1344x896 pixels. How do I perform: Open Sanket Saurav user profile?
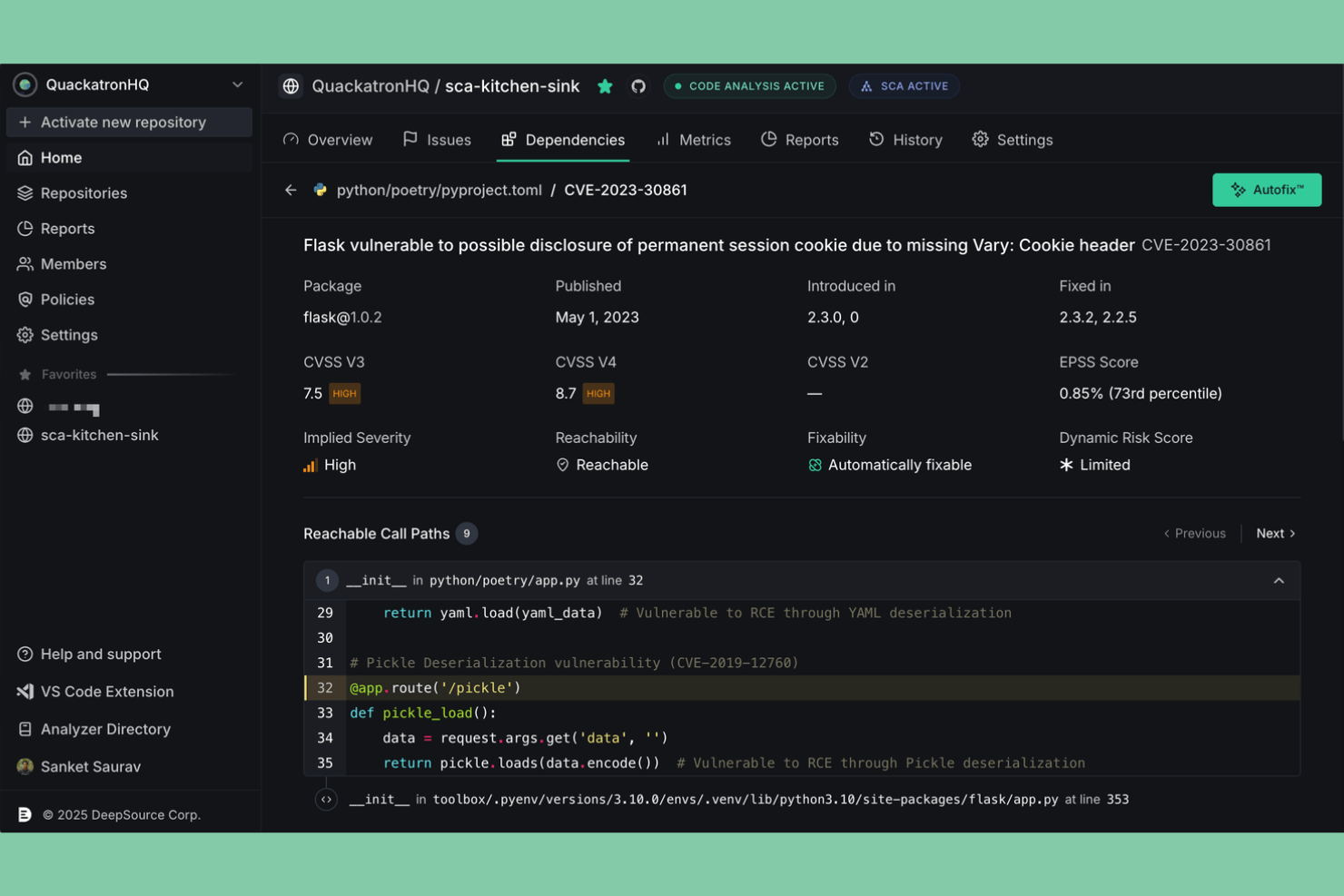coord(79,766)
